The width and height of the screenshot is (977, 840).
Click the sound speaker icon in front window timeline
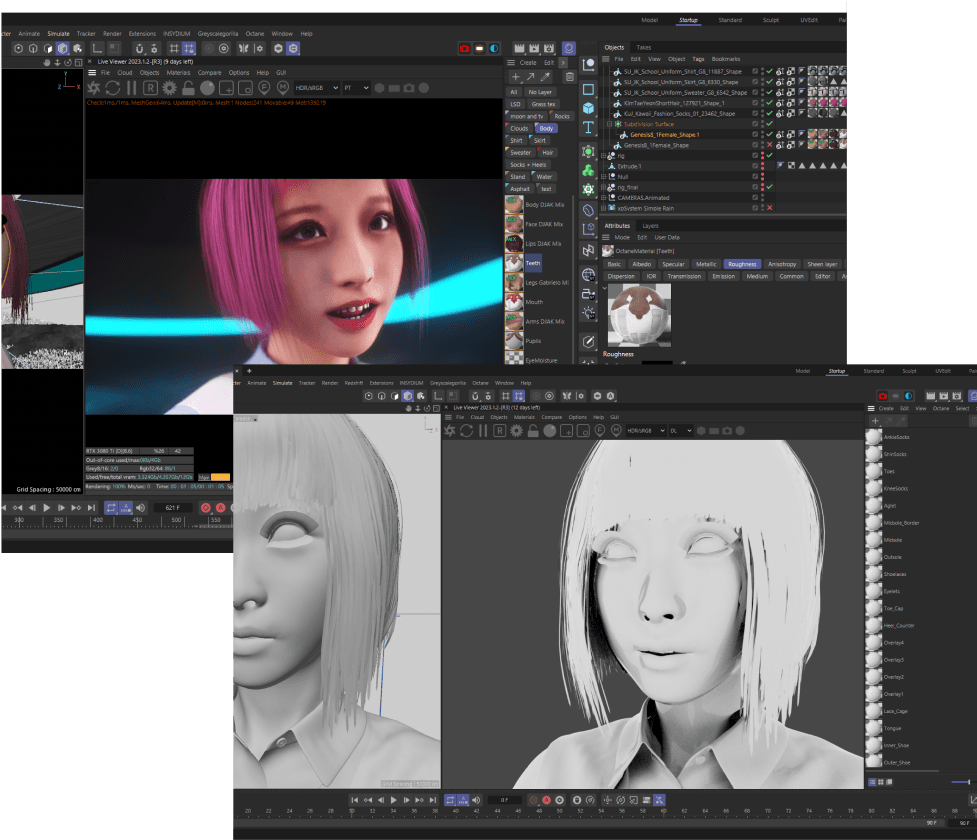pyautogui.click(x=477, y=800)
